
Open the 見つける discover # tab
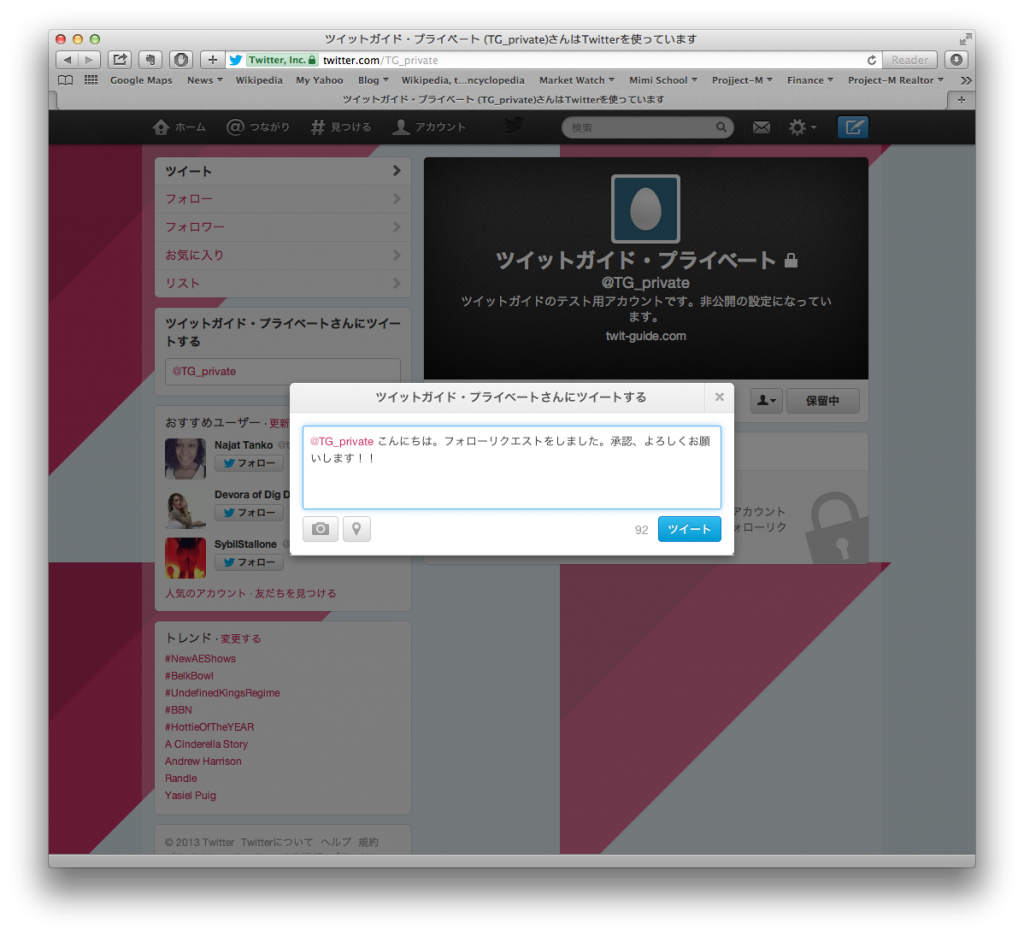[x=341, y=127]
